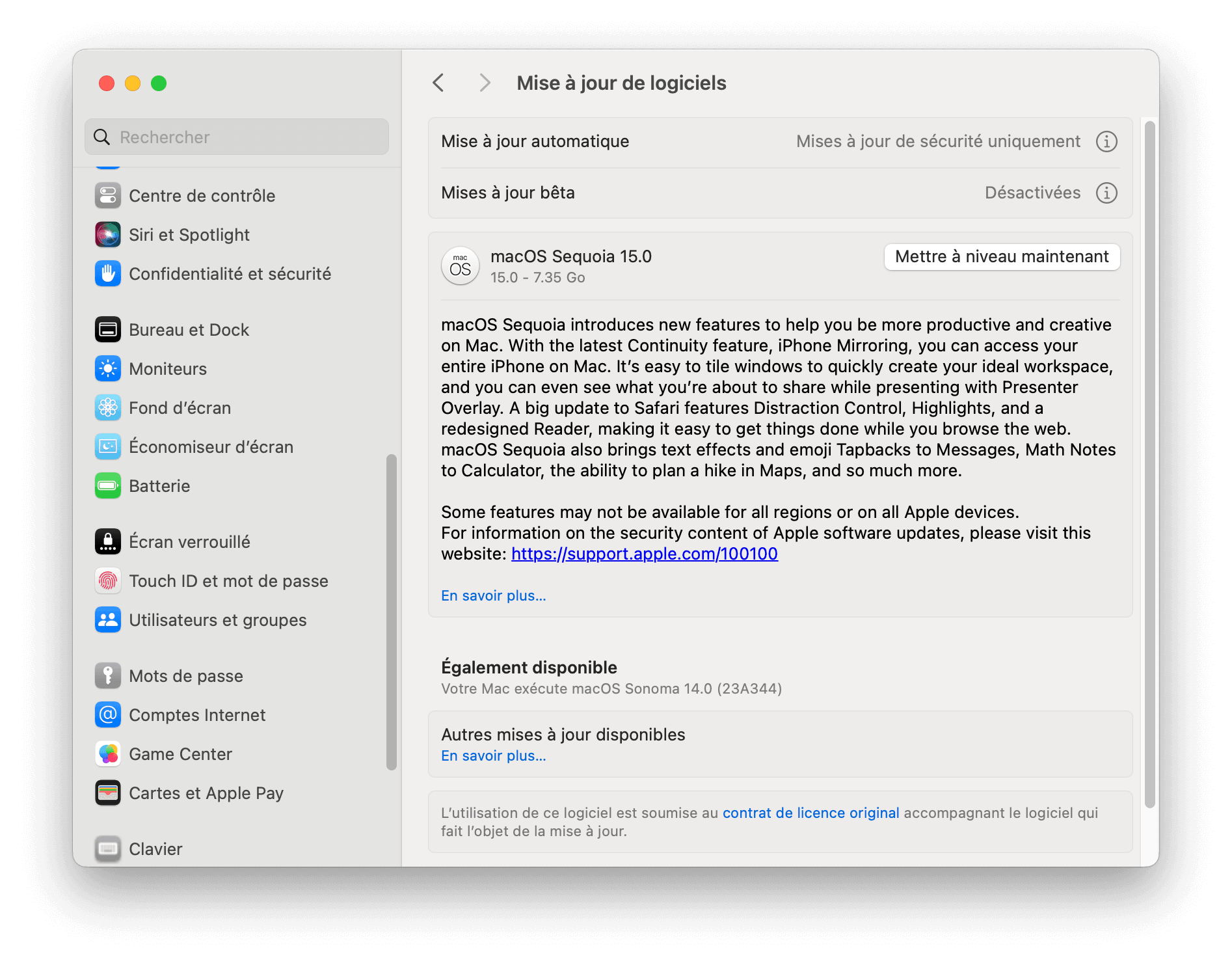Select Clavier in the sidebar
This screenshot has height=963, width=1232.
[237, 849]
